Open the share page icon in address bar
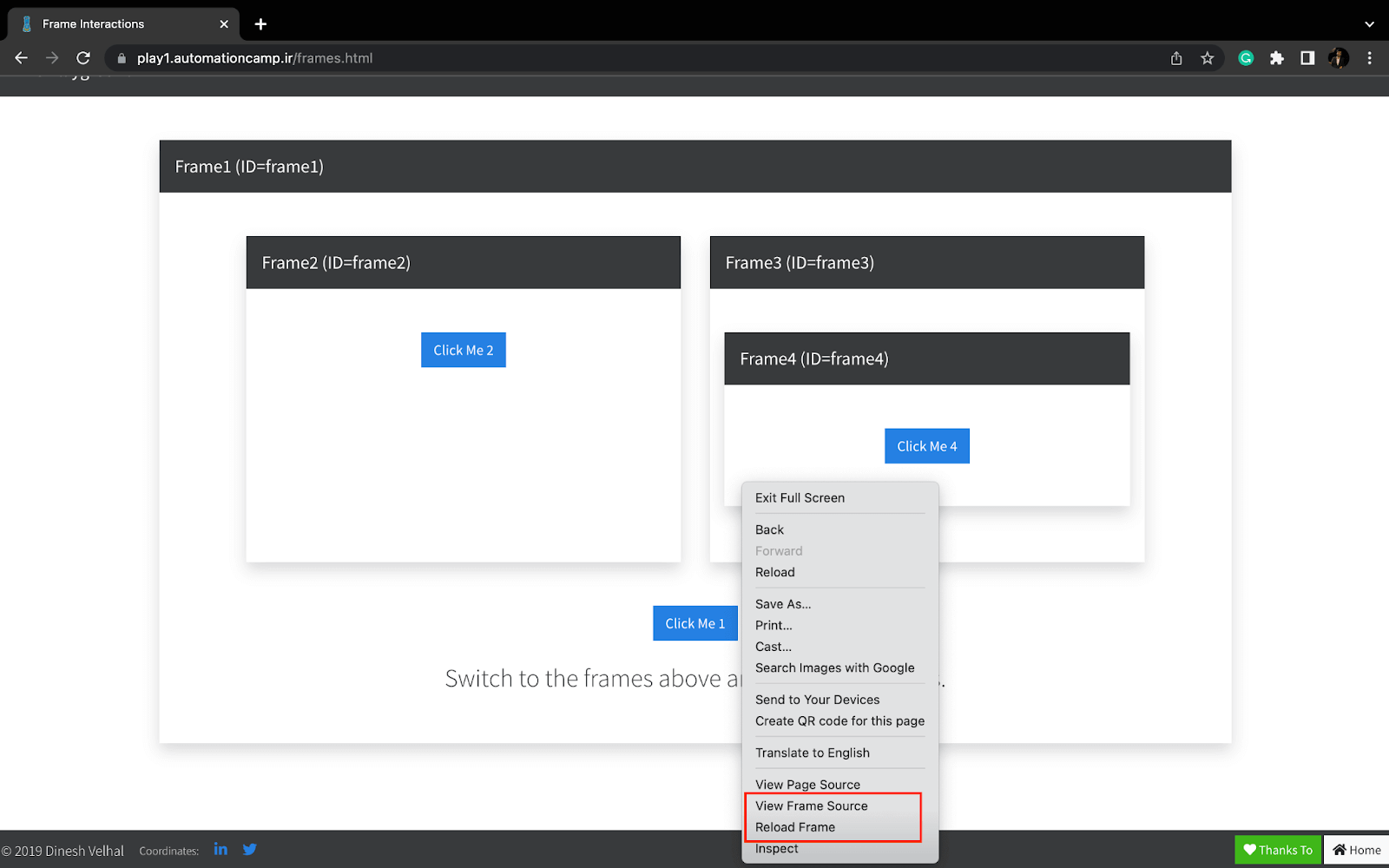Image resolution: width=1389 pixels, height=868 pixels. click(1176, 58)
